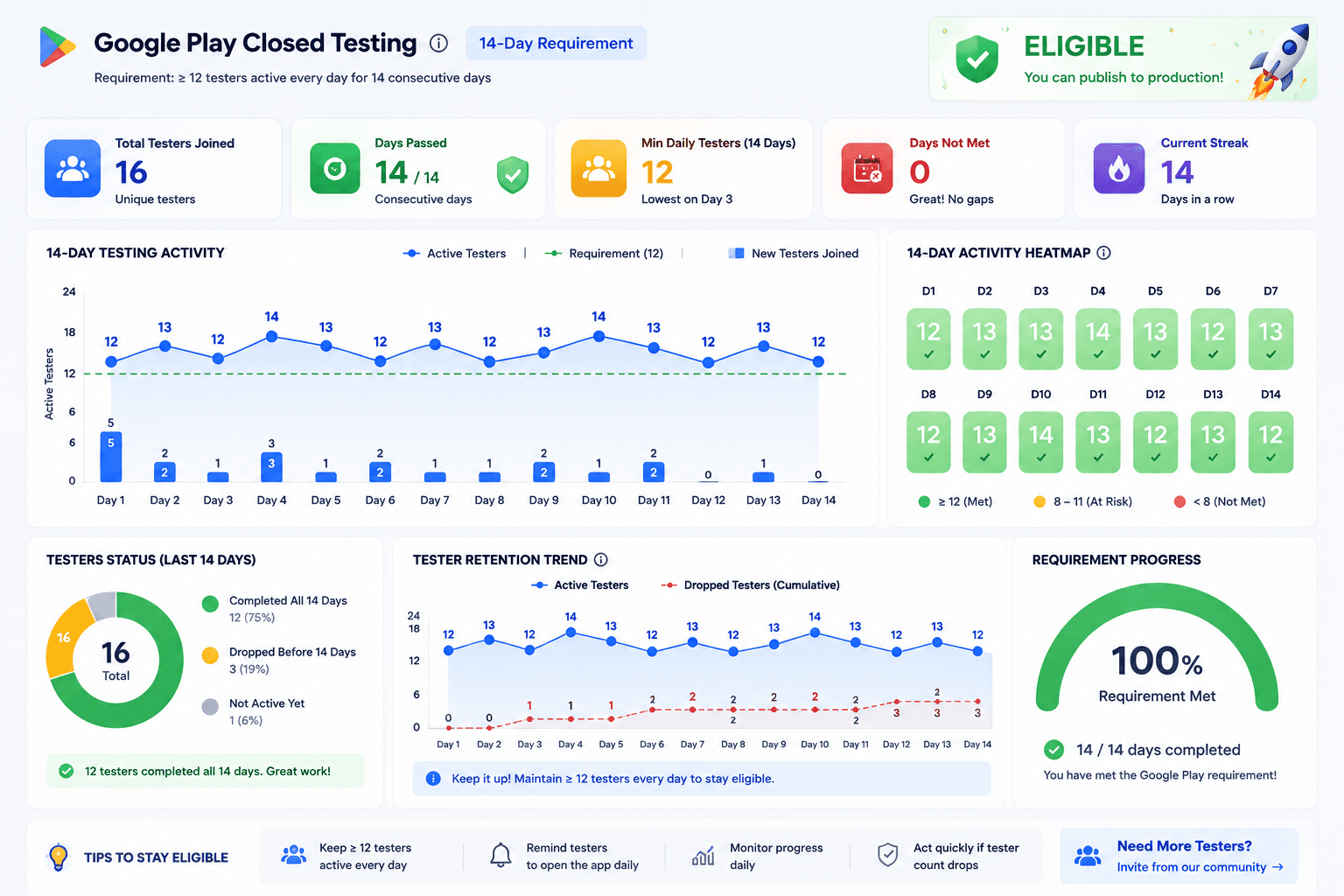Click the green Days Passed clock icon

pos(335,168)
